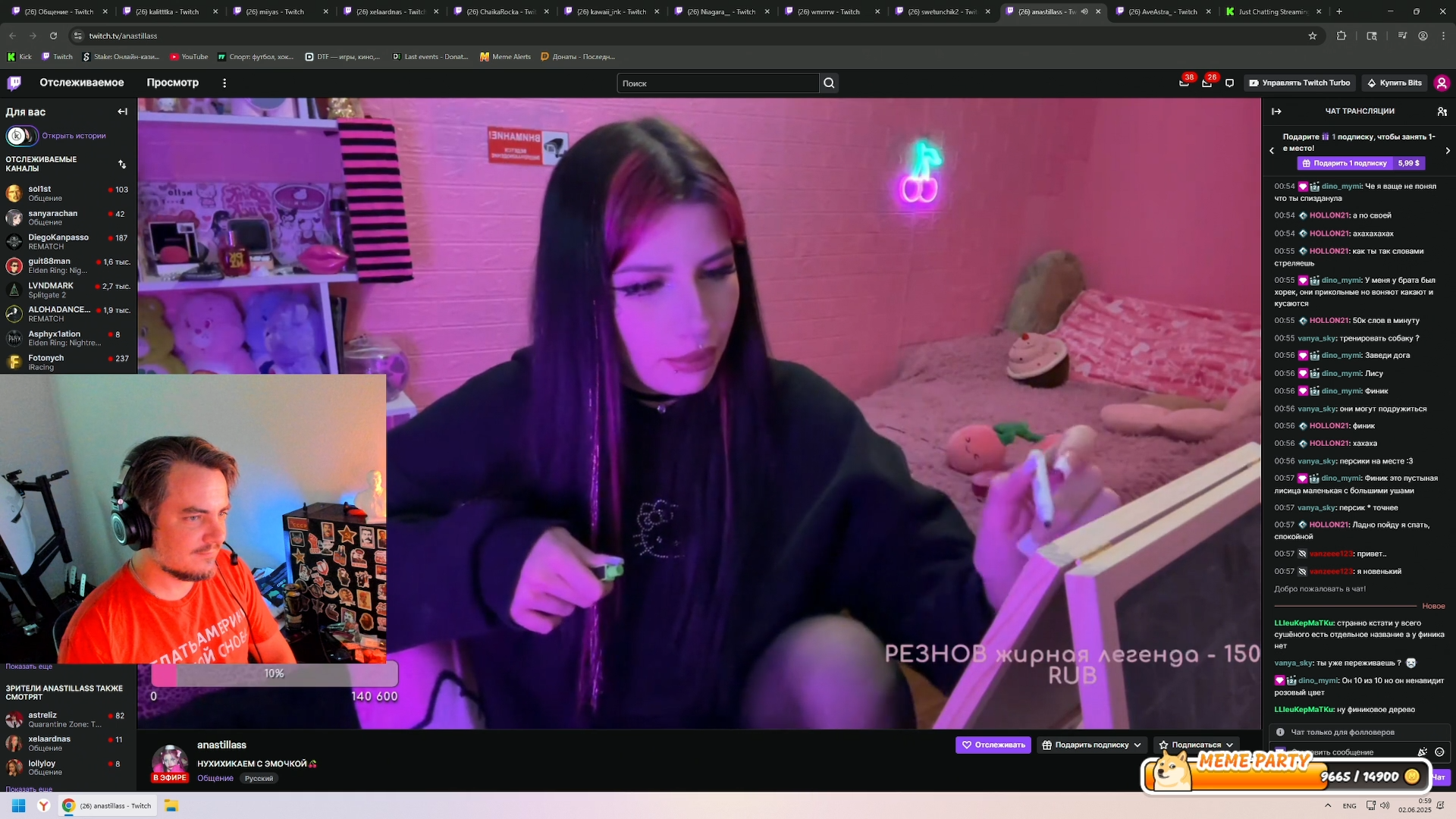
Task: Click the search magnifier button
Action: (x=829, y=83)
